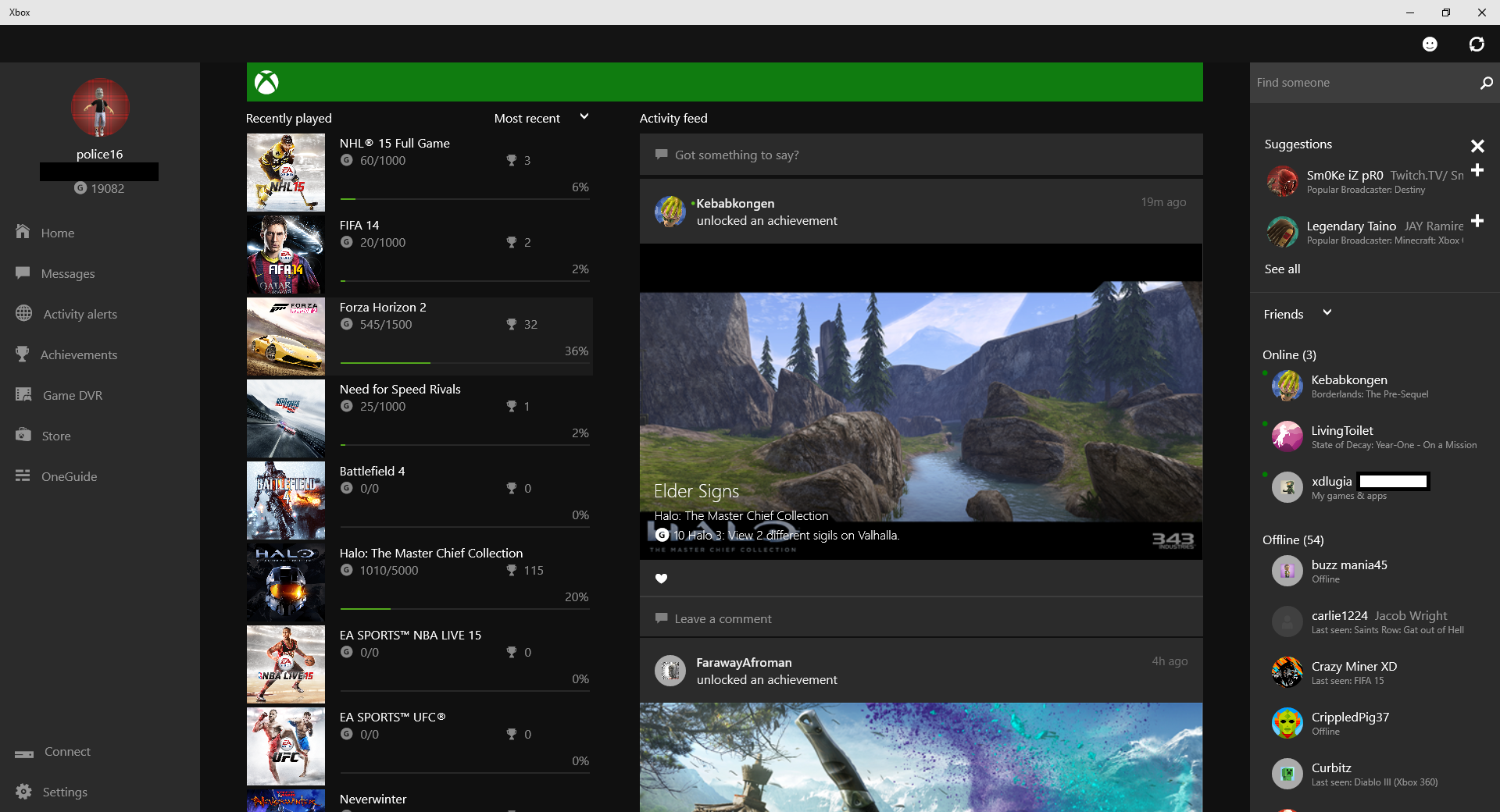The image size is (1500, 812).
Task: Open Kebabkongen name in activity feed
Action: 735,203
